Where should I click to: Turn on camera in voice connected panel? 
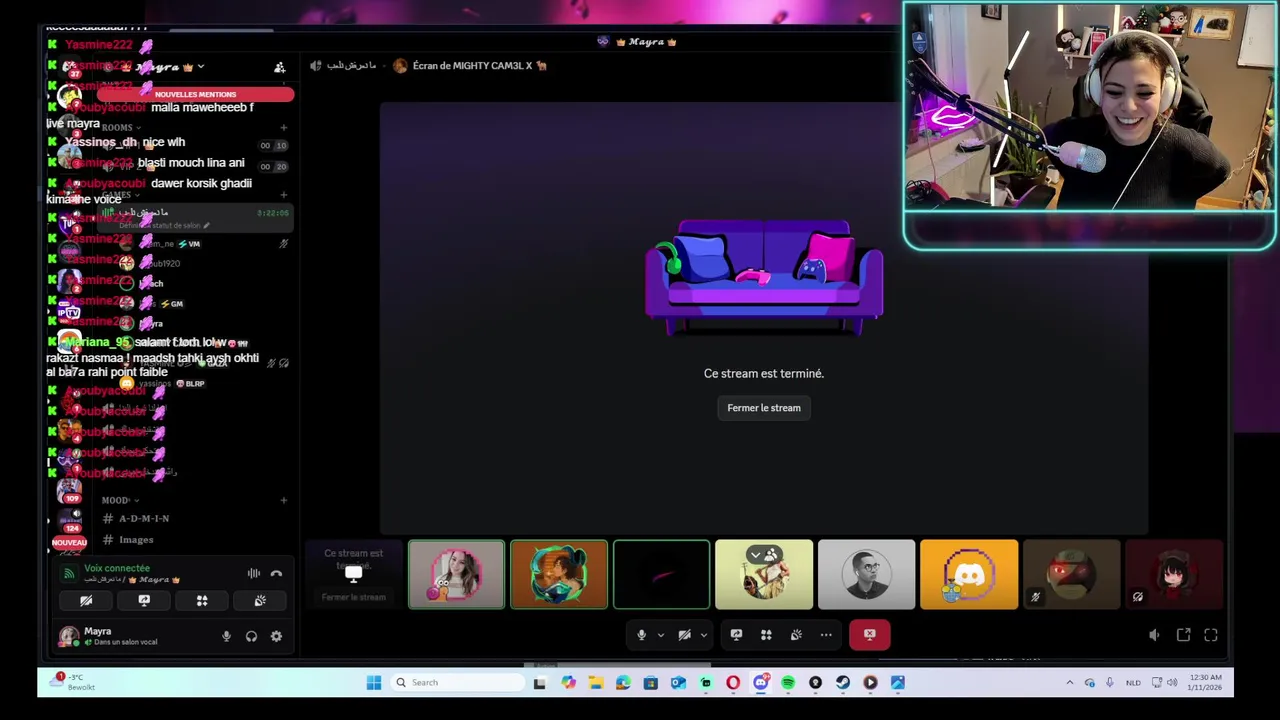click(86, 601)
